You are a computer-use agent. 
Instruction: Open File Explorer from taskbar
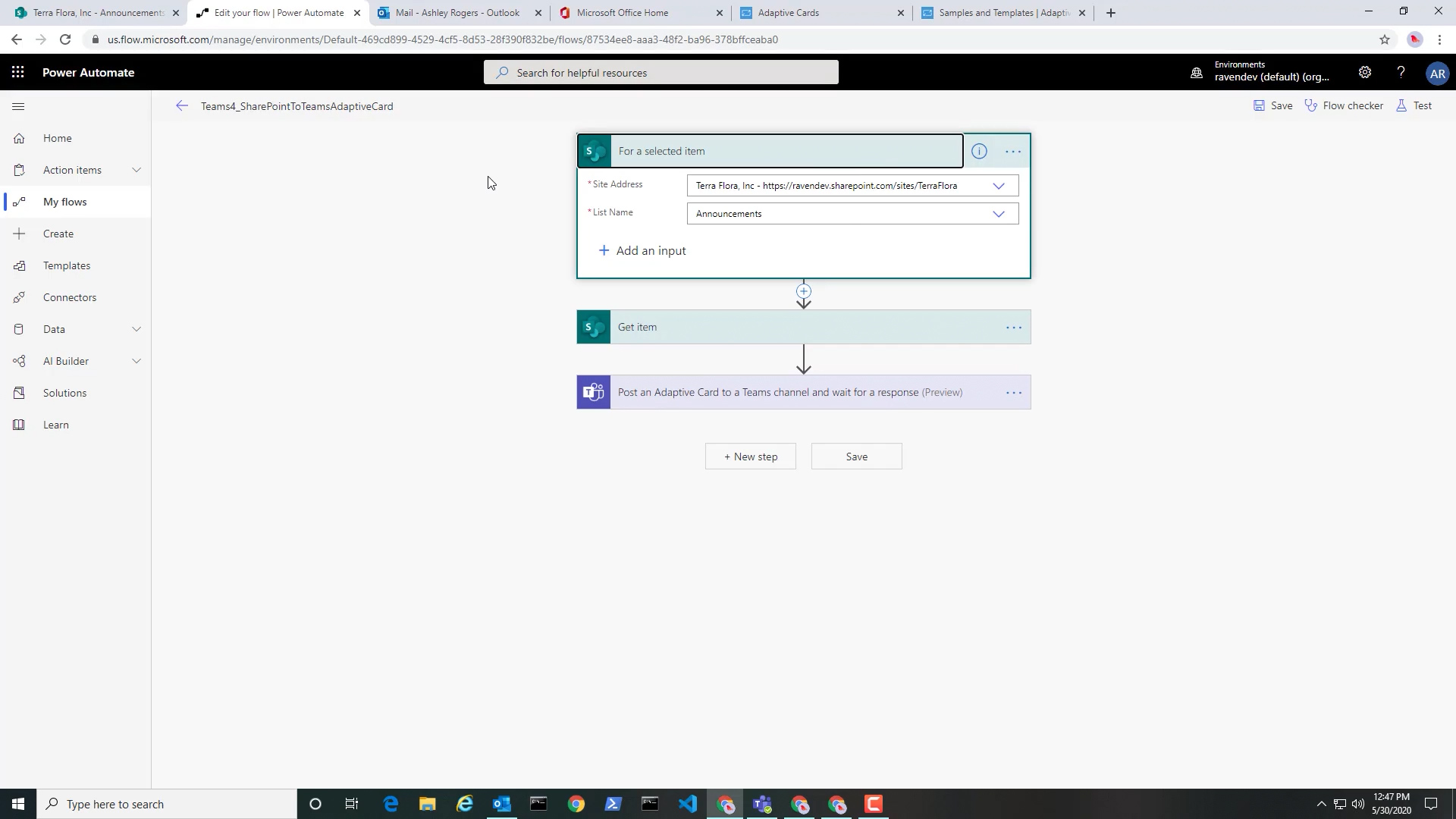point(428,804)
